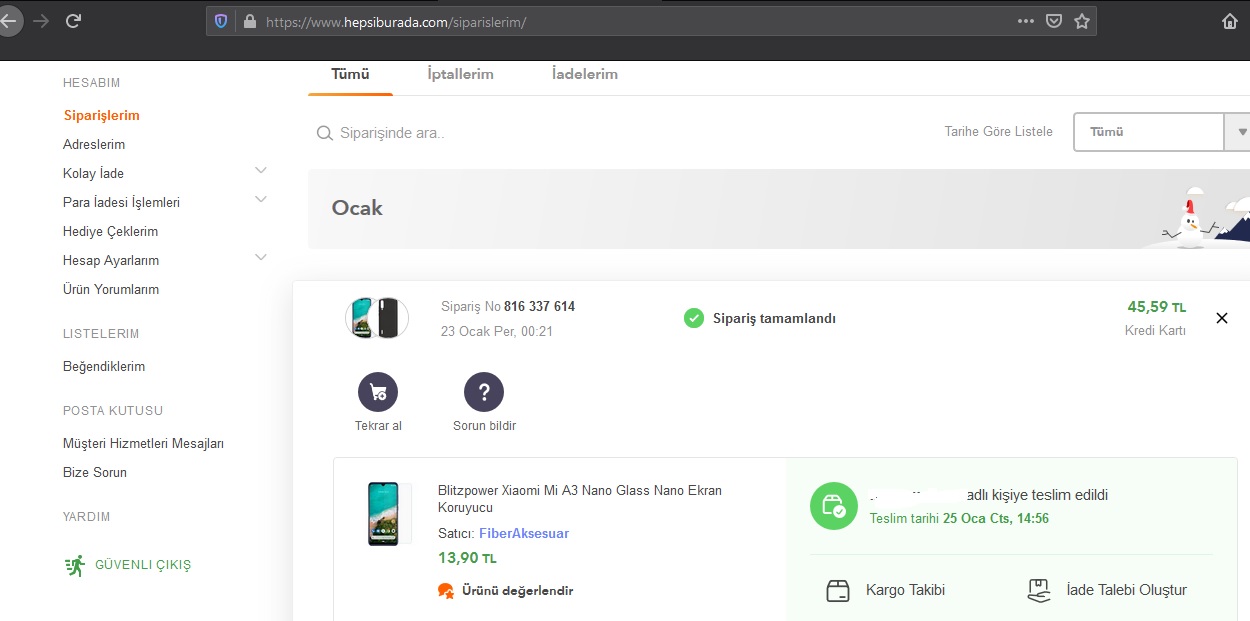
Task: Click the Sipariş tamamlandı status text
Action: tap(773, 319)
